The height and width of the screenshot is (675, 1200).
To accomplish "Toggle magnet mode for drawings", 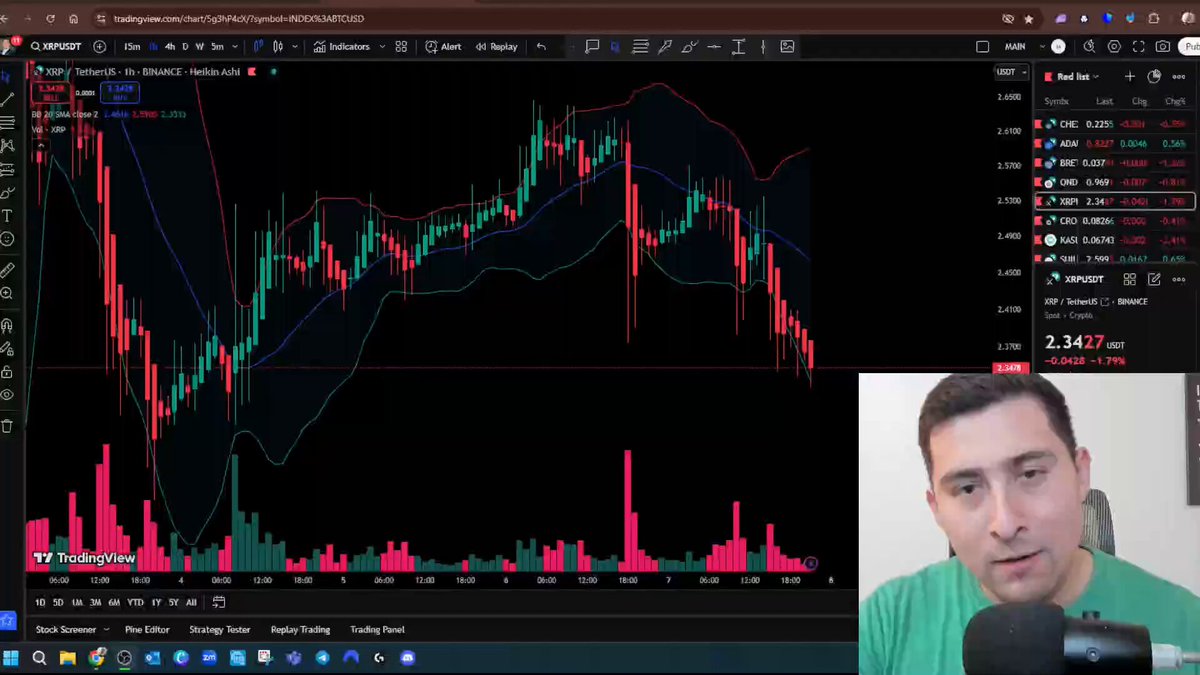I will coord(7,325).
